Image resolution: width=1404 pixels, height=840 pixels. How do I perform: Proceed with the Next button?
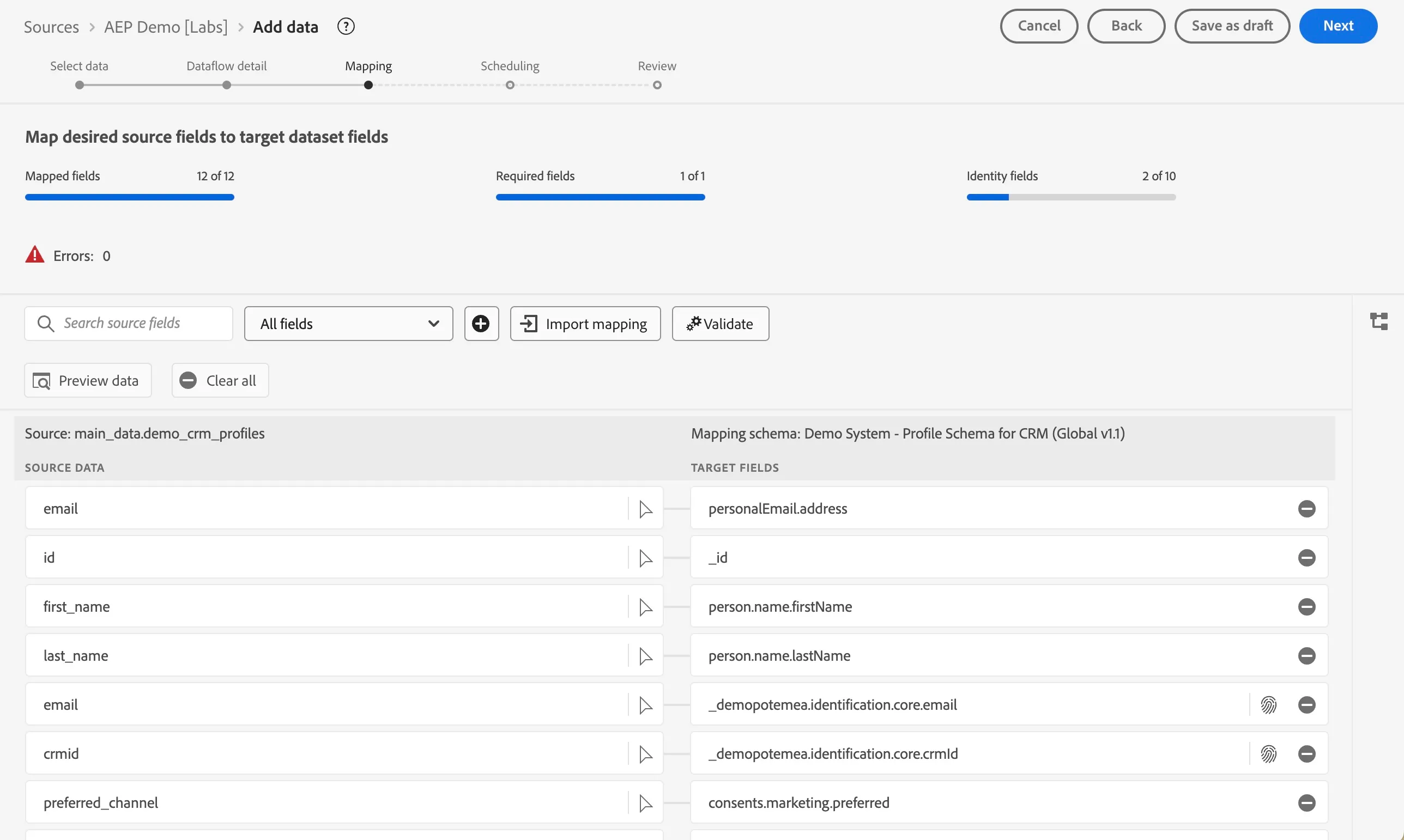tap(1338, 26)
